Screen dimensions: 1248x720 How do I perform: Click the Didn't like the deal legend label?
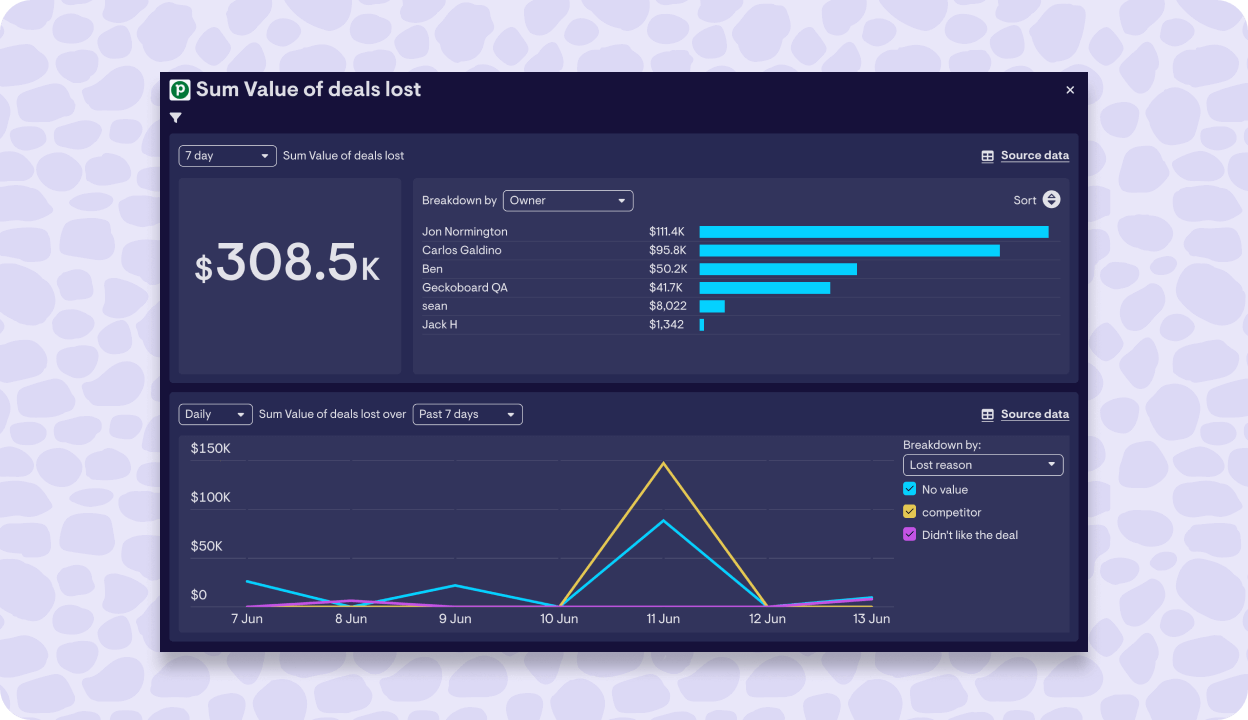[x=970, y=536]
